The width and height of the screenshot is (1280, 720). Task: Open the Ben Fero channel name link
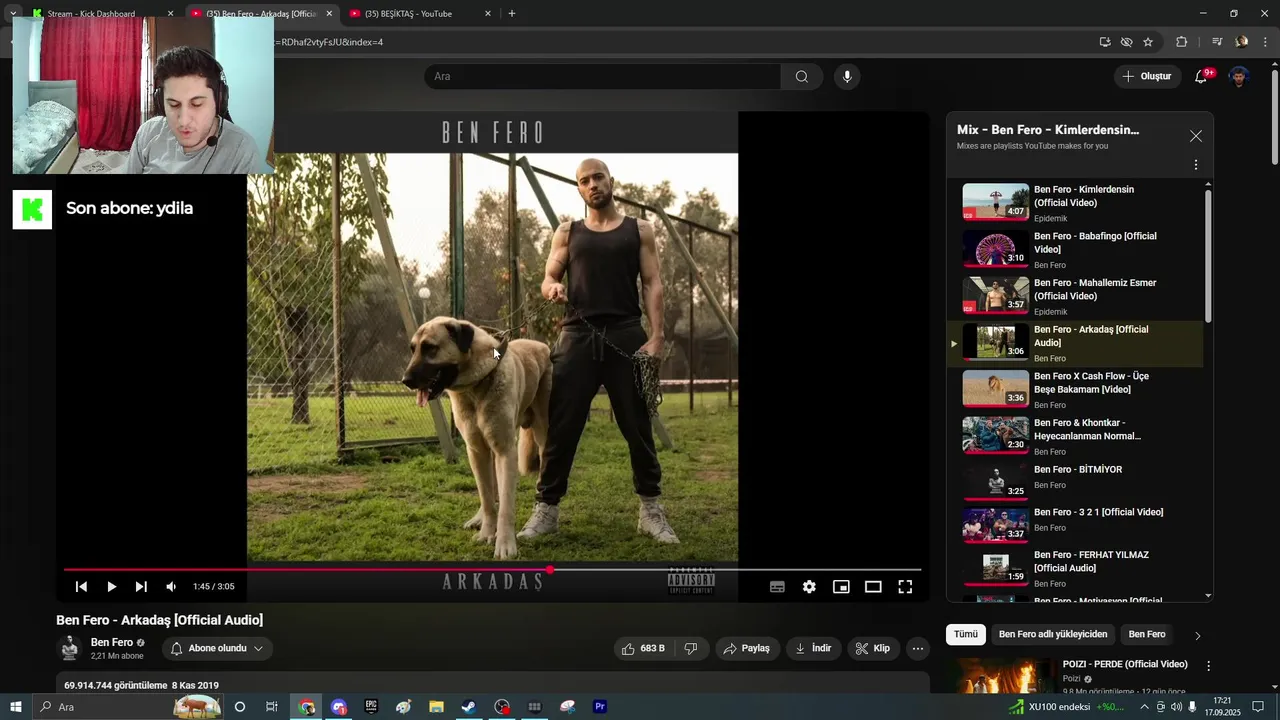pyautogui.click(x=112, y=642)
